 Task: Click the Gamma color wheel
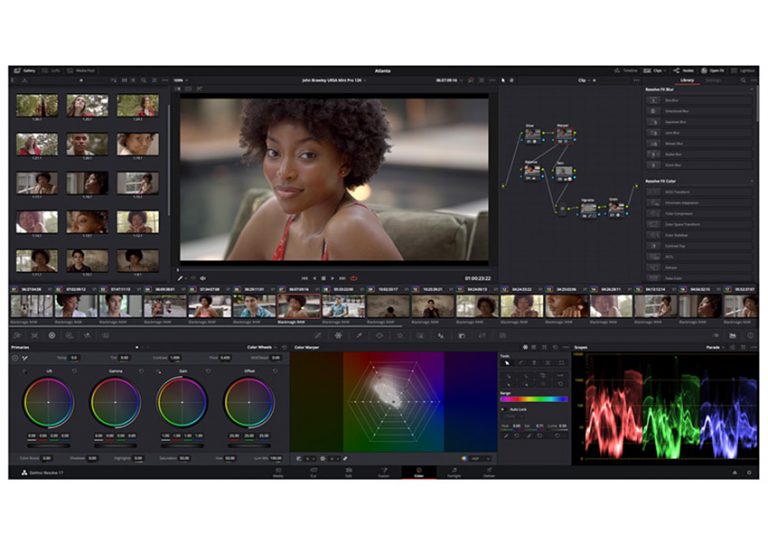point(115,402)
